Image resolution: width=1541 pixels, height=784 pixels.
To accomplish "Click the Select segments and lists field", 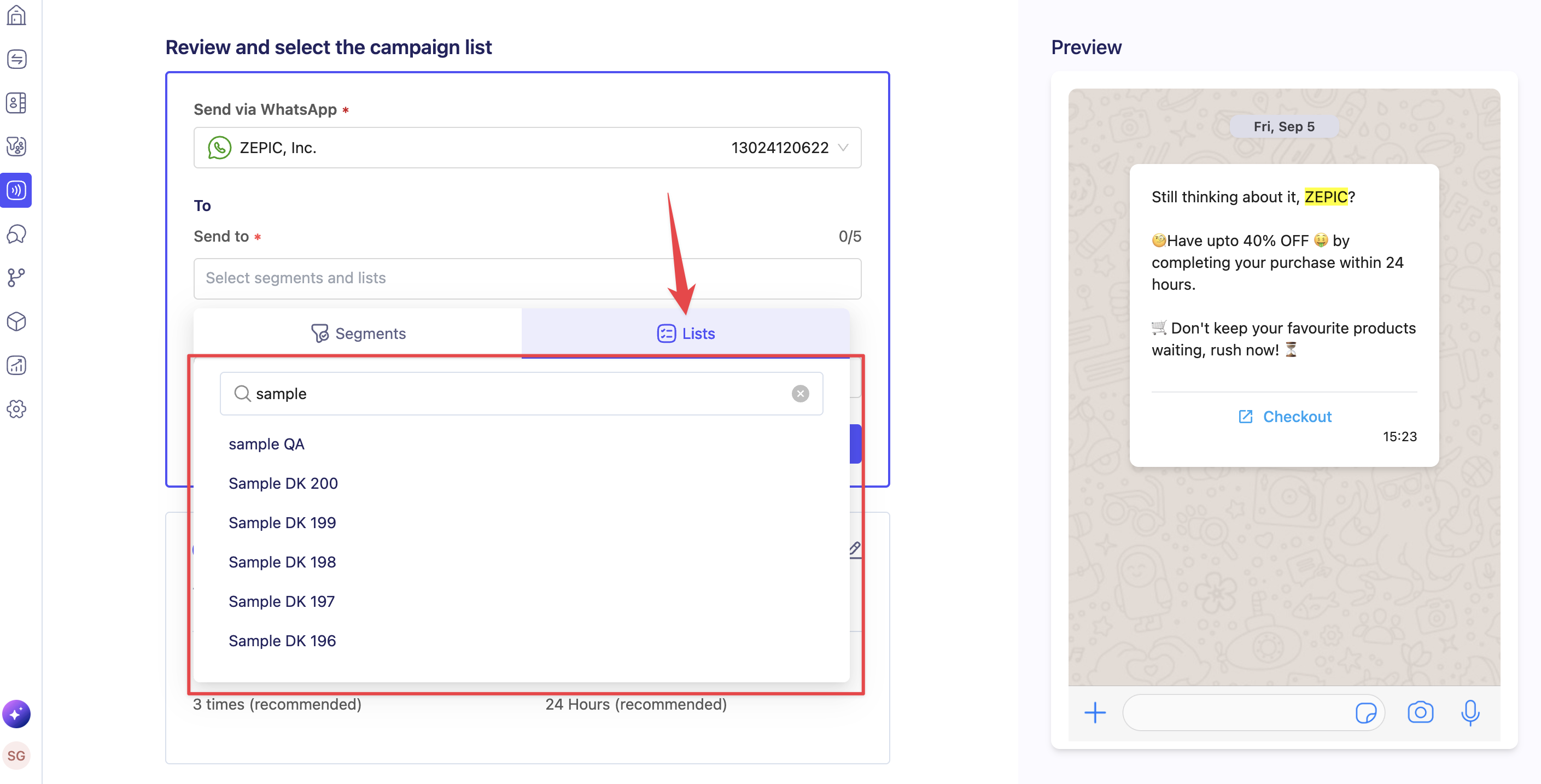I will pos(527,279).
